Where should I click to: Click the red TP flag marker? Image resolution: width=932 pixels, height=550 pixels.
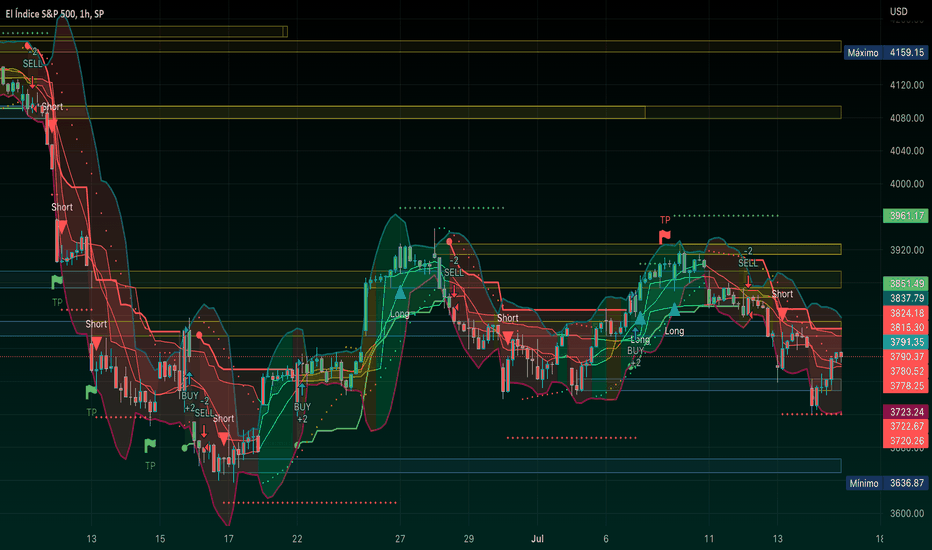click(x=665, y=237)
